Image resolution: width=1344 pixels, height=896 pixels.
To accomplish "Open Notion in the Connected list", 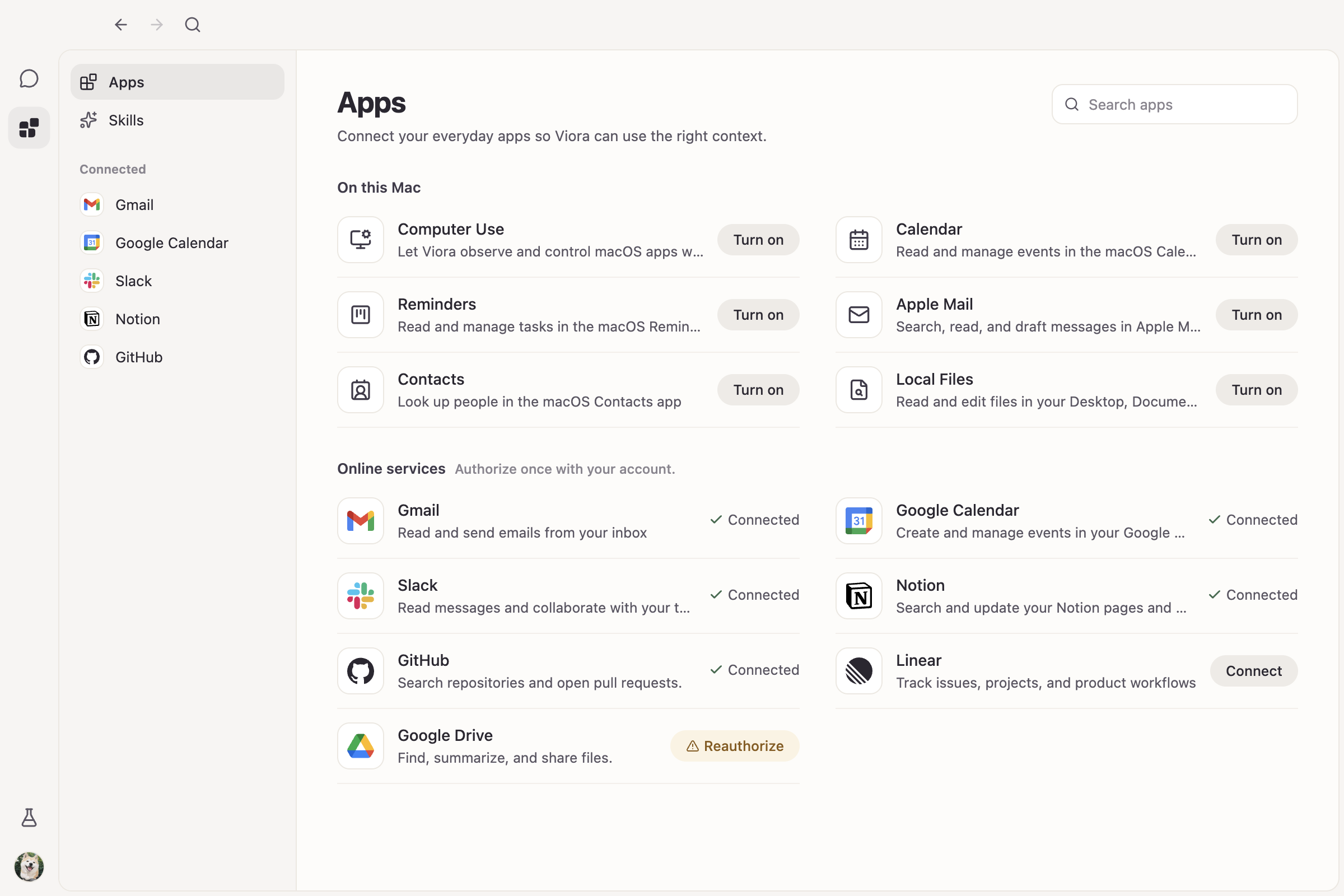I will tap(177, 319).
